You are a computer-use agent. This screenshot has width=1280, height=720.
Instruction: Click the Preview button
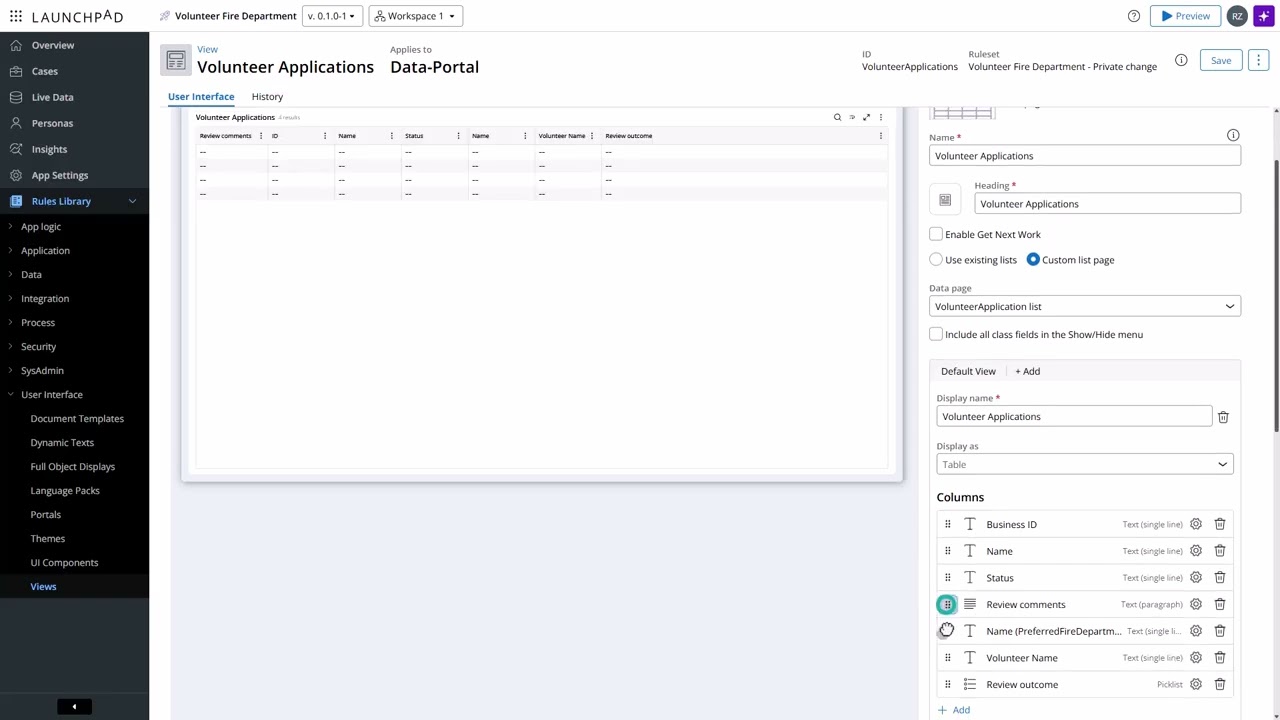pyautogui.click(x=1184, y=16)
